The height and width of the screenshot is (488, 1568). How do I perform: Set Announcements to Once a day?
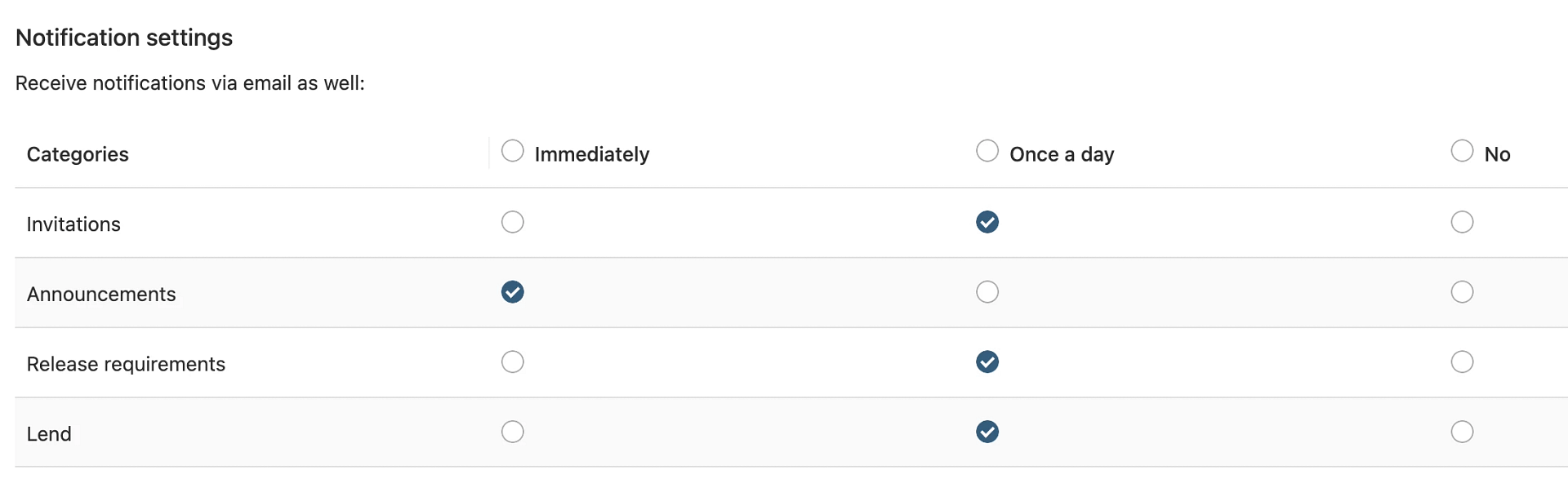[987, 292]
